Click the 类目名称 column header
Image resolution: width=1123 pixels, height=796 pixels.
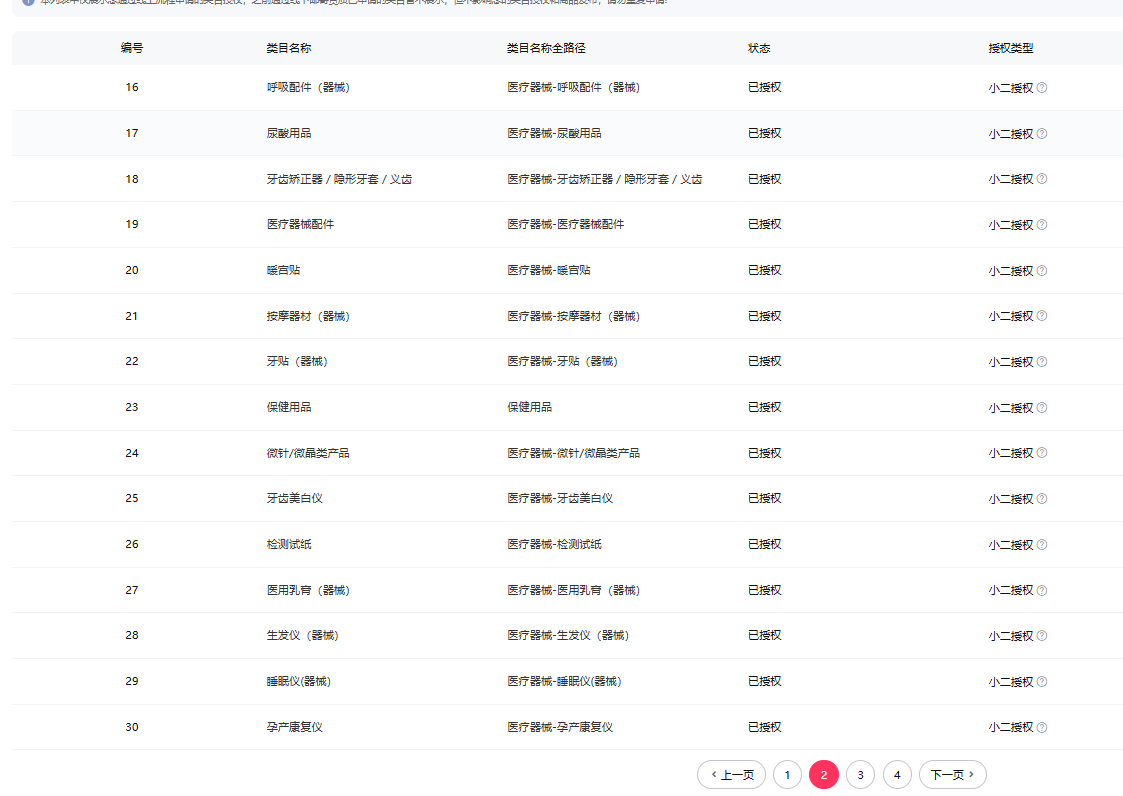pyautogui.click(x=289, y=48)
